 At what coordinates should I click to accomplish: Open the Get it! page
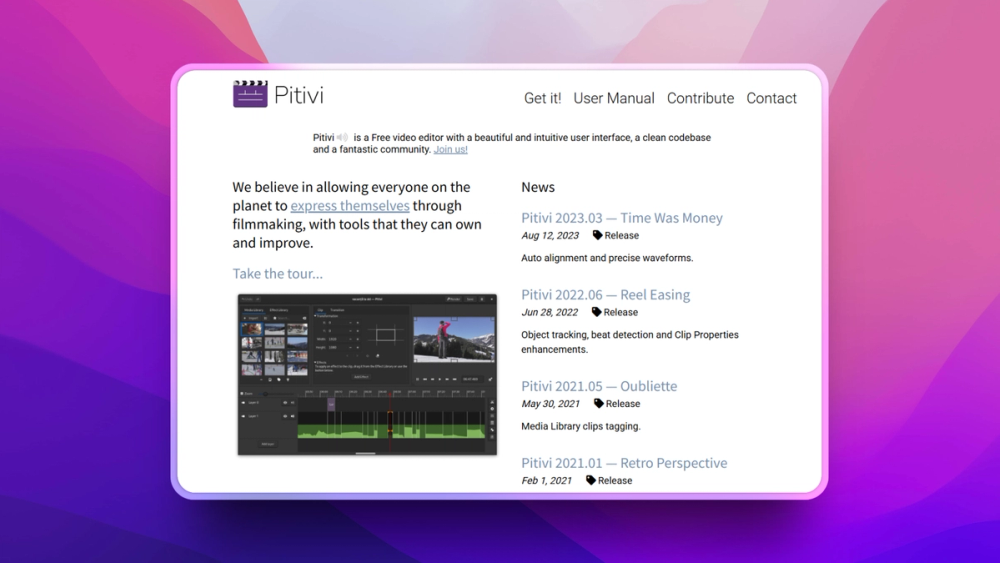[543, 98]
